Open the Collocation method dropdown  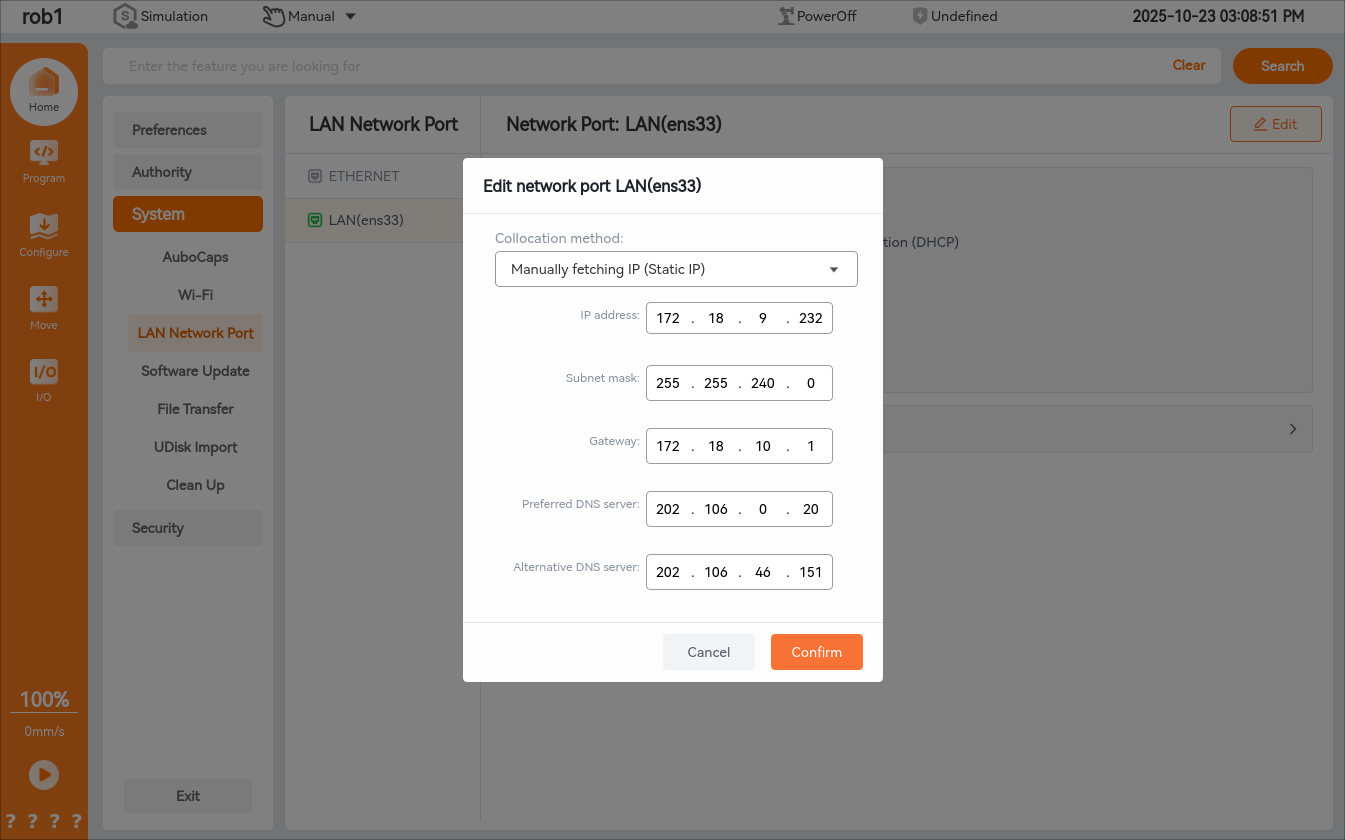[676, 269]
